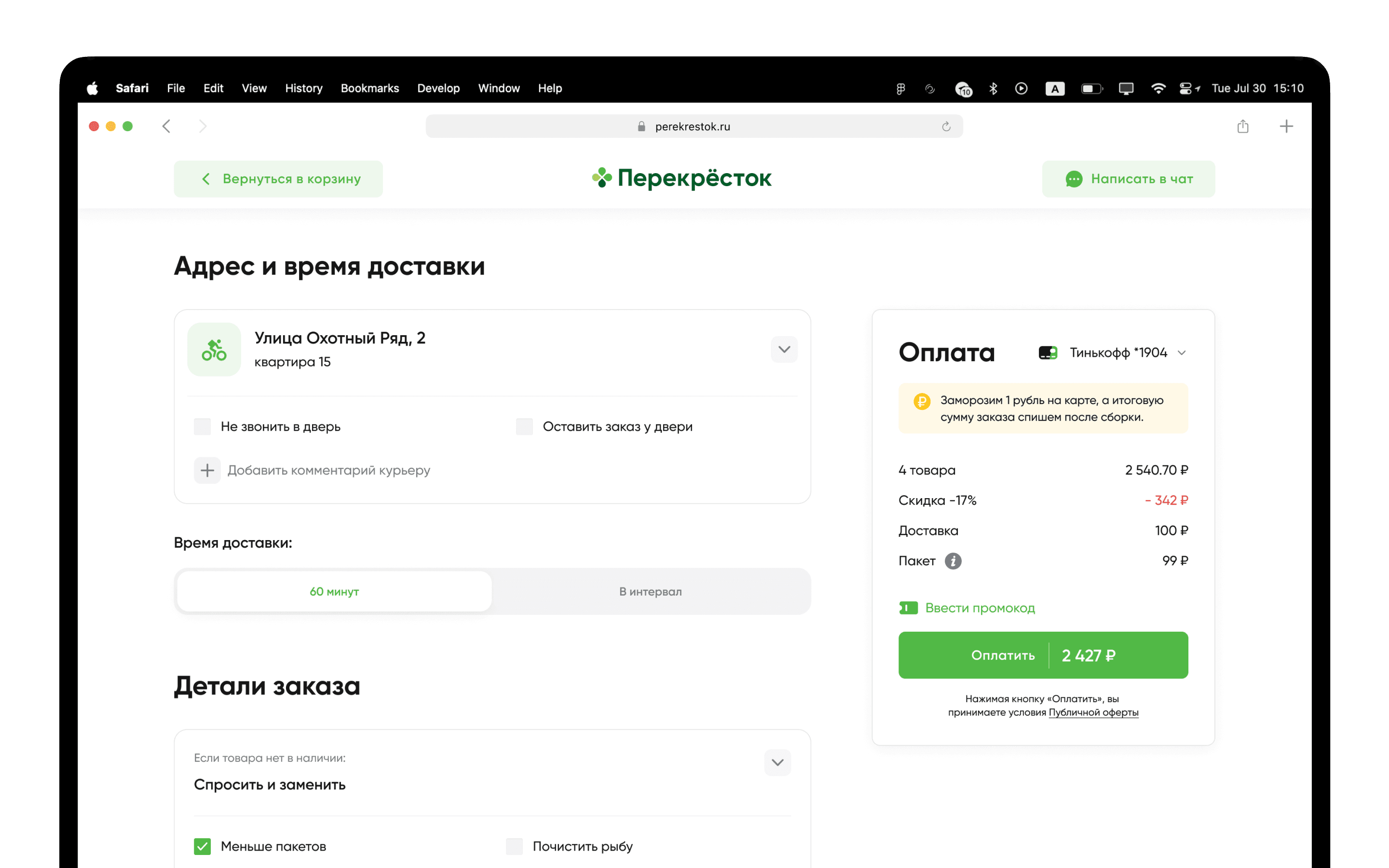This screenshot has width=1389, height=868.
Task: Uncheck 'Меньше пакетов' checkbox
Action: click(x=202, y=846)
